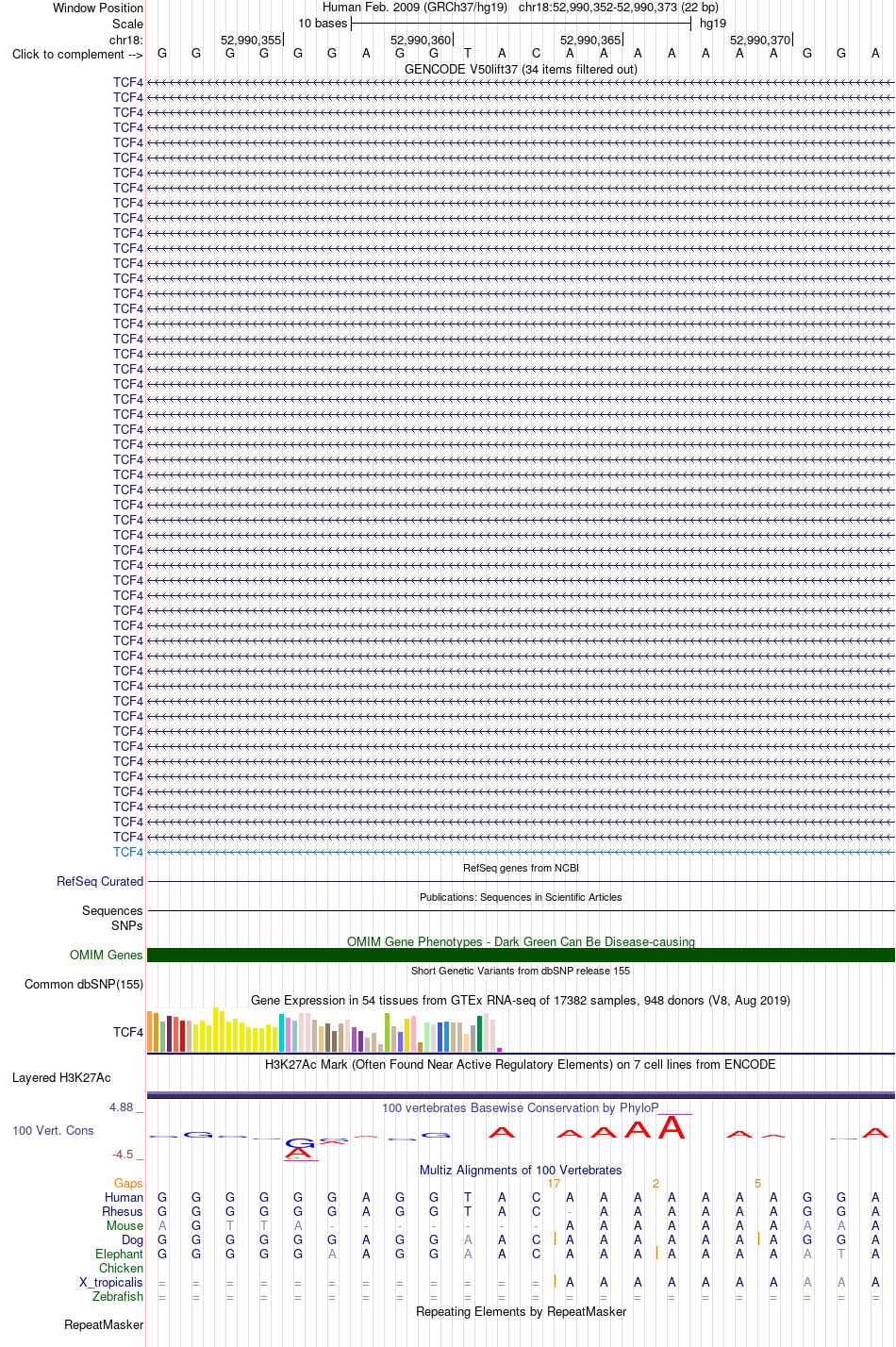Click the Common dbSNP(155) label
This screenshot has width=896, height=1347.
pyautogui.click(x=84, y=984)
